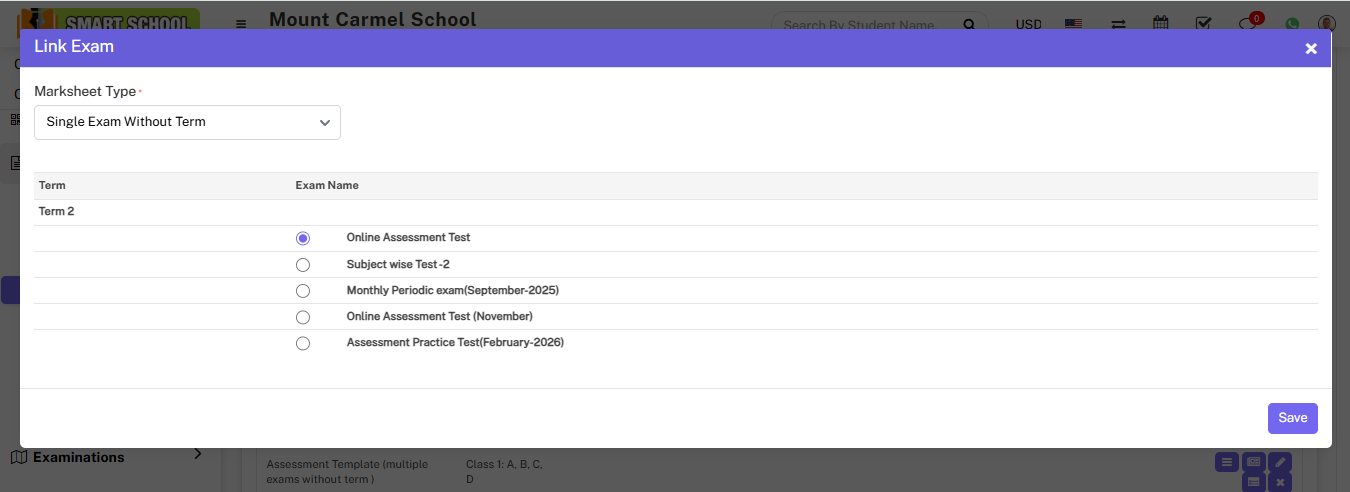
Task: Open the calendar icon in header
Action: pyautogui.click(x=1161, y=23)
